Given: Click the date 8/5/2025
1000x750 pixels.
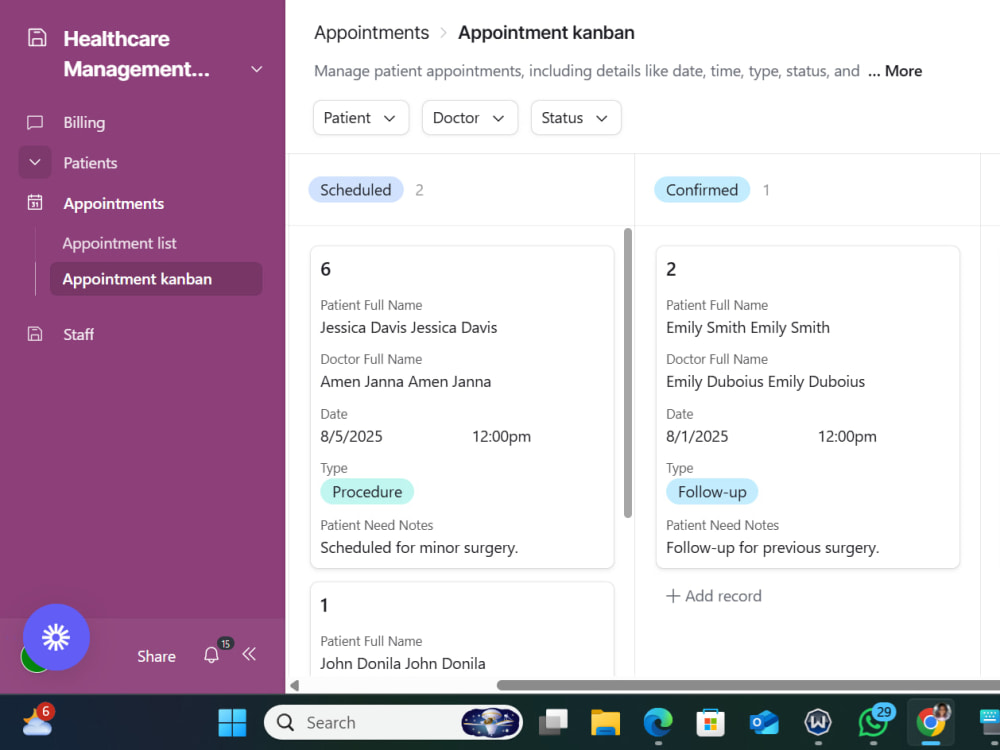Looking at the screenshot, I should tap(351, 436).
